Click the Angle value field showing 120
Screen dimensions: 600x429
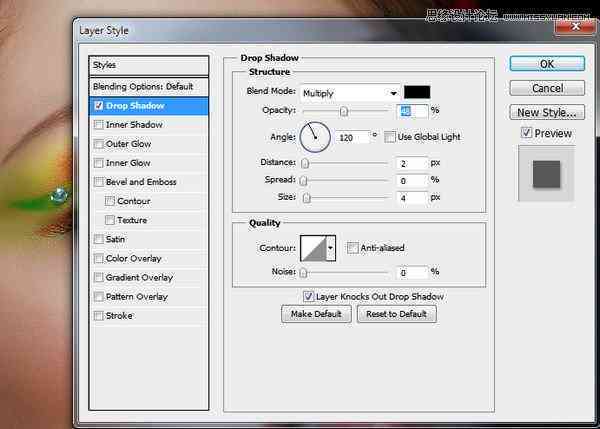coord(353,137)
